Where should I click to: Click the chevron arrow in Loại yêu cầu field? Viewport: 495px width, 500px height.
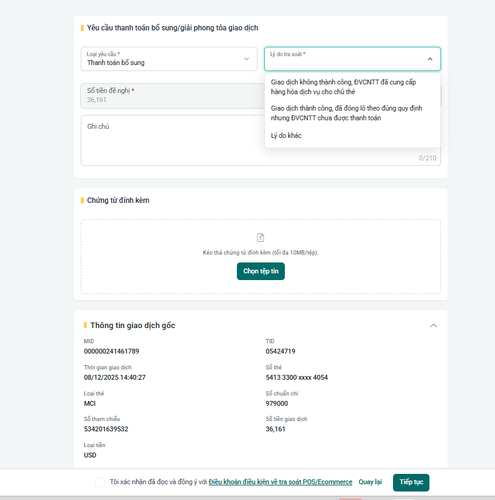click(246, 59)
